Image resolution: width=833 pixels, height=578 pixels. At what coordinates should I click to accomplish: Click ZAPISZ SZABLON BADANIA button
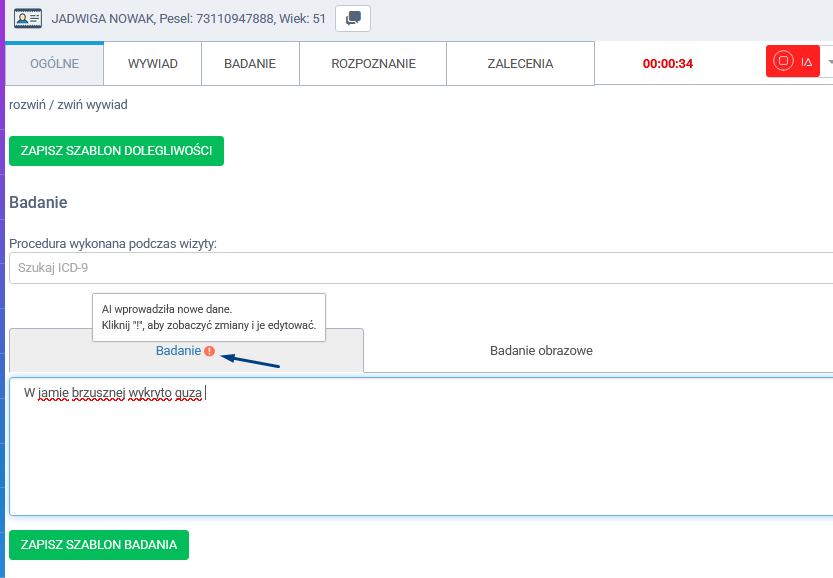[99, 545]
